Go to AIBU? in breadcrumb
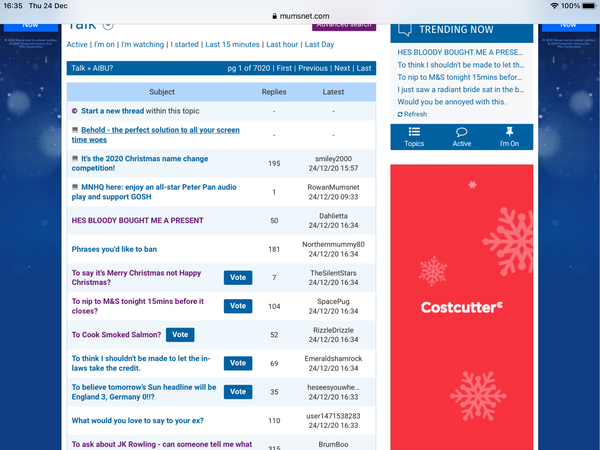The height and width of the screenshot is (450, 600). (x=103, y=68)
